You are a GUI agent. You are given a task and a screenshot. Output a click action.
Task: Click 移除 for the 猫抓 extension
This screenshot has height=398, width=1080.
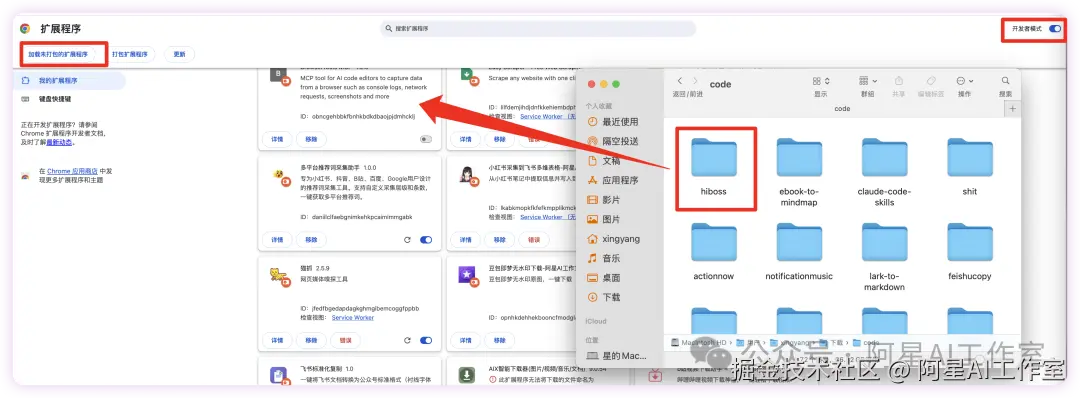(311, 340)
